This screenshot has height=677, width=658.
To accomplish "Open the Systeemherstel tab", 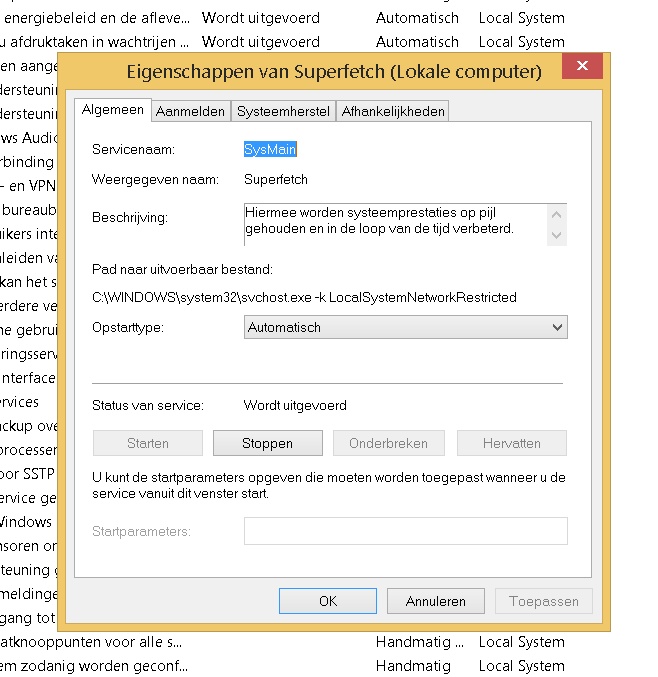I will point(283,111).
